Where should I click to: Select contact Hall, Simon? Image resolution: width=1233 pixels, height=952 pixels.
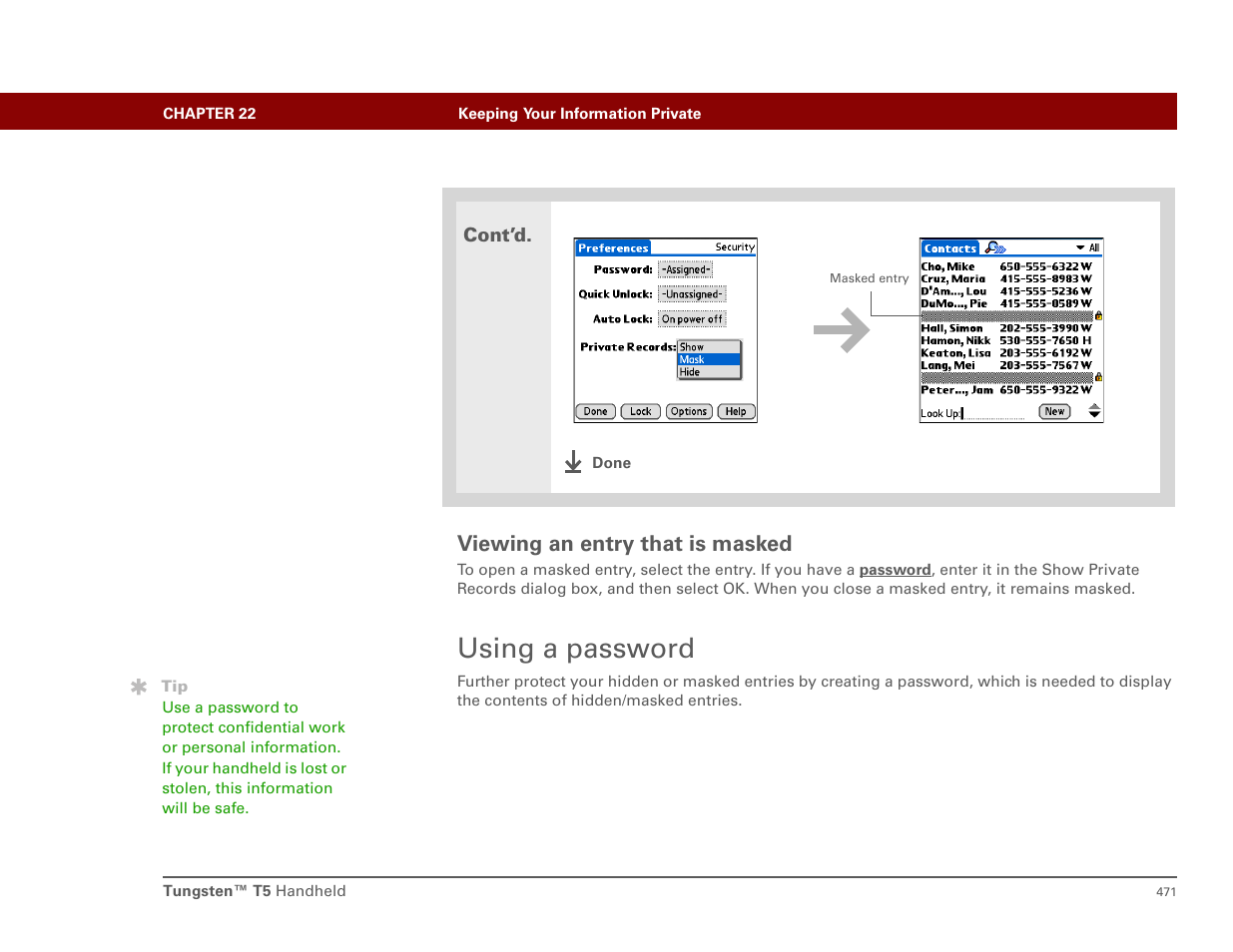952,329
